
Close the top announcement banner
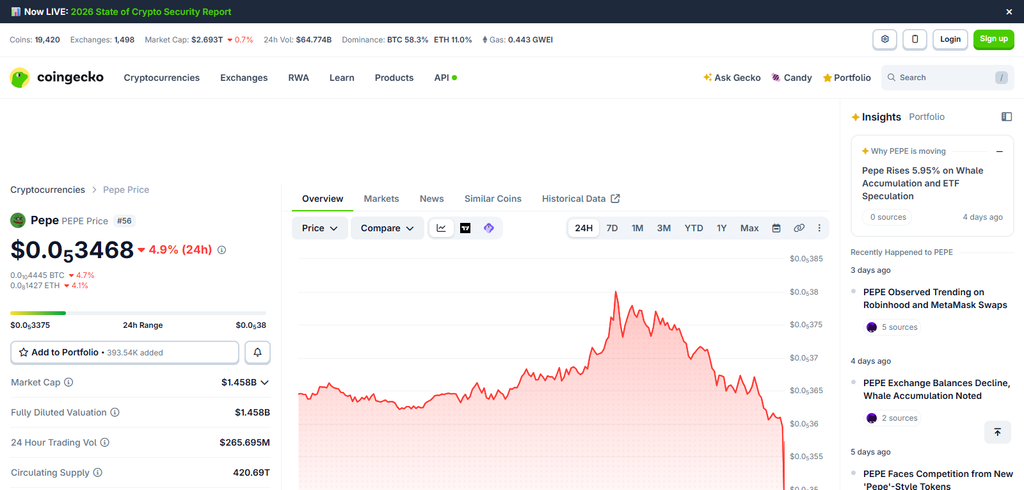click(x=1009, y=12)
